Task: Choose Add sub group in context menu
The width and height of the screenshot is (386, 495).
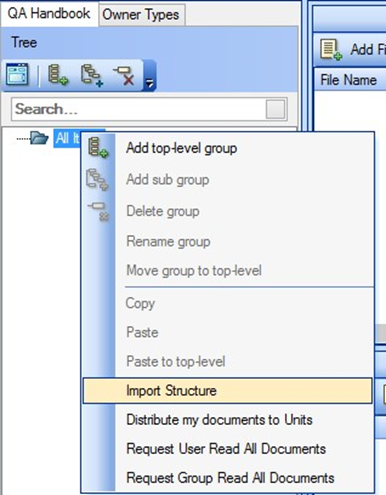Action: pyautogui.click(x=227, y=180)
